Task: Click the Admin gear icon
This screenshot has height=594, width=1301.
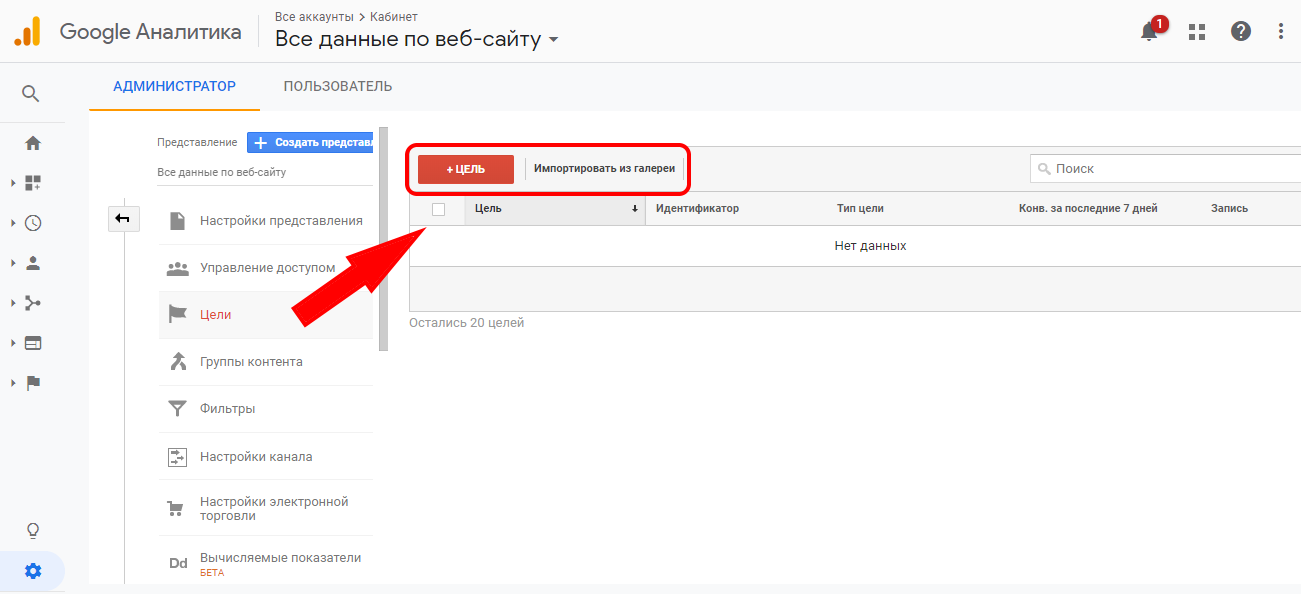Action: [33, 571]
